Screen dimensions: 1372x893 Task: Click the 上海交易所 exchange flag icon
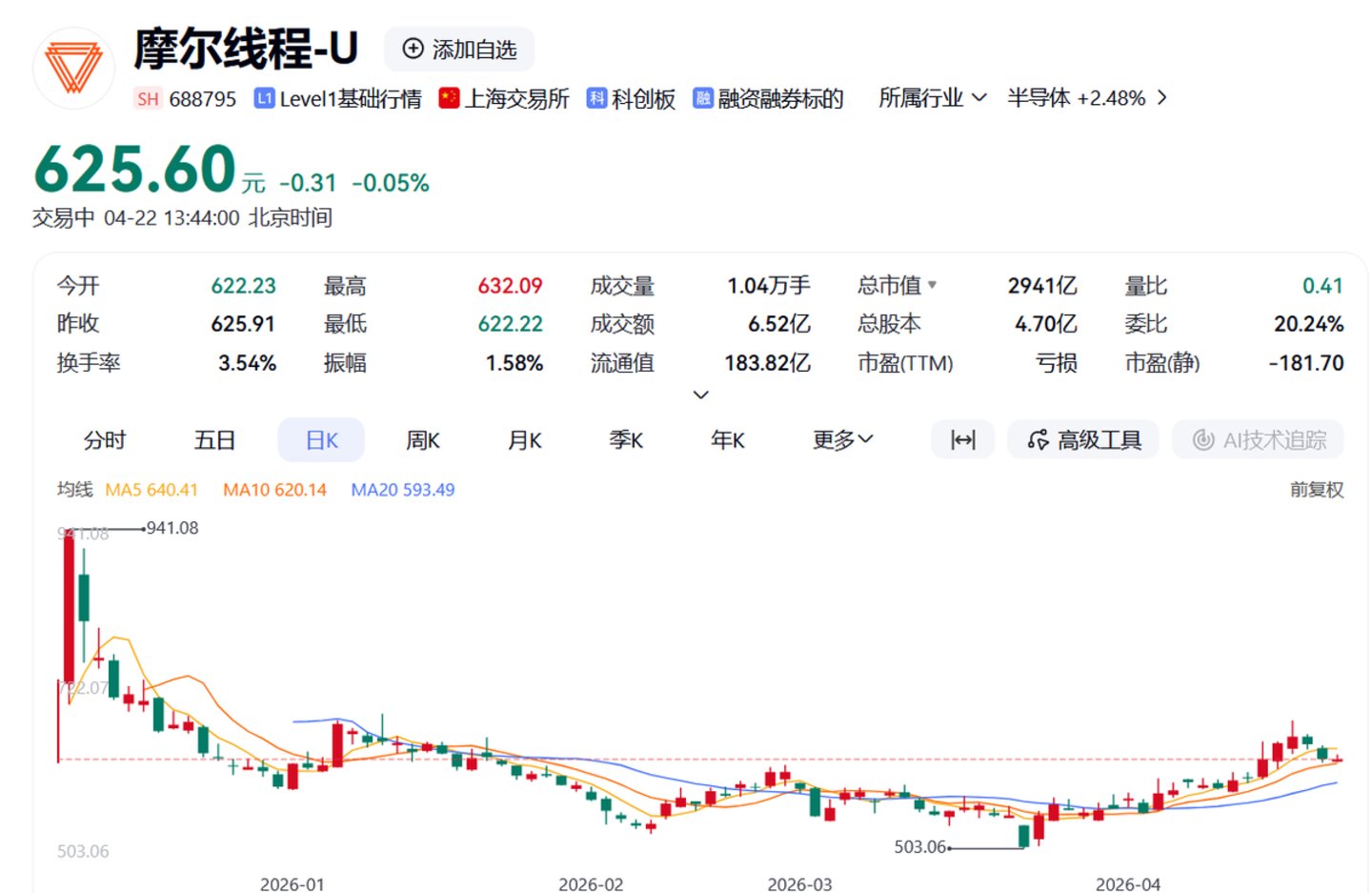coord(449,96)
